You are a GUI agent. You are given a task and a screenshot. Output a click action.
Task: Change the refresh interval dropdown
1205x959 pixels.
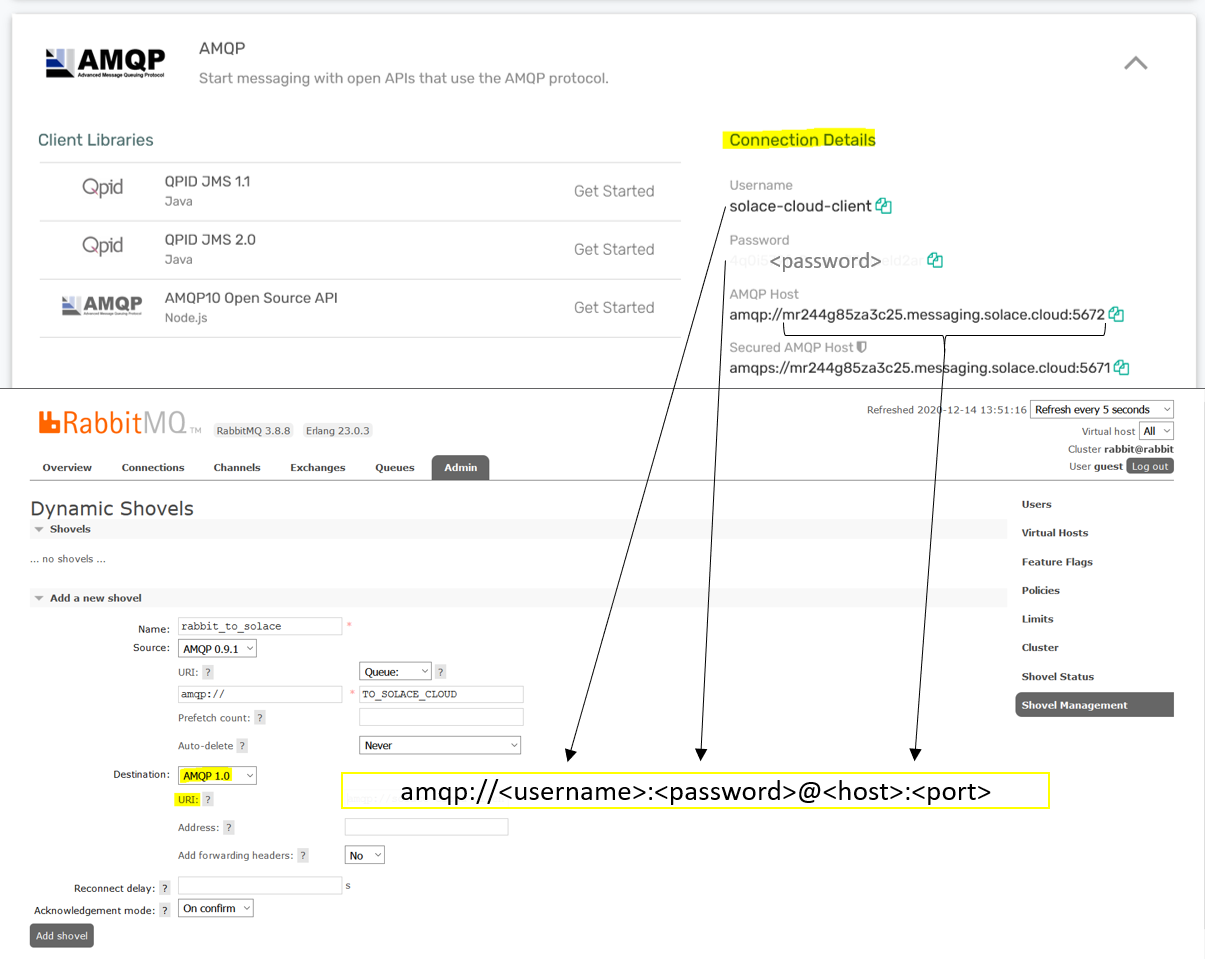click(1101, 409)
